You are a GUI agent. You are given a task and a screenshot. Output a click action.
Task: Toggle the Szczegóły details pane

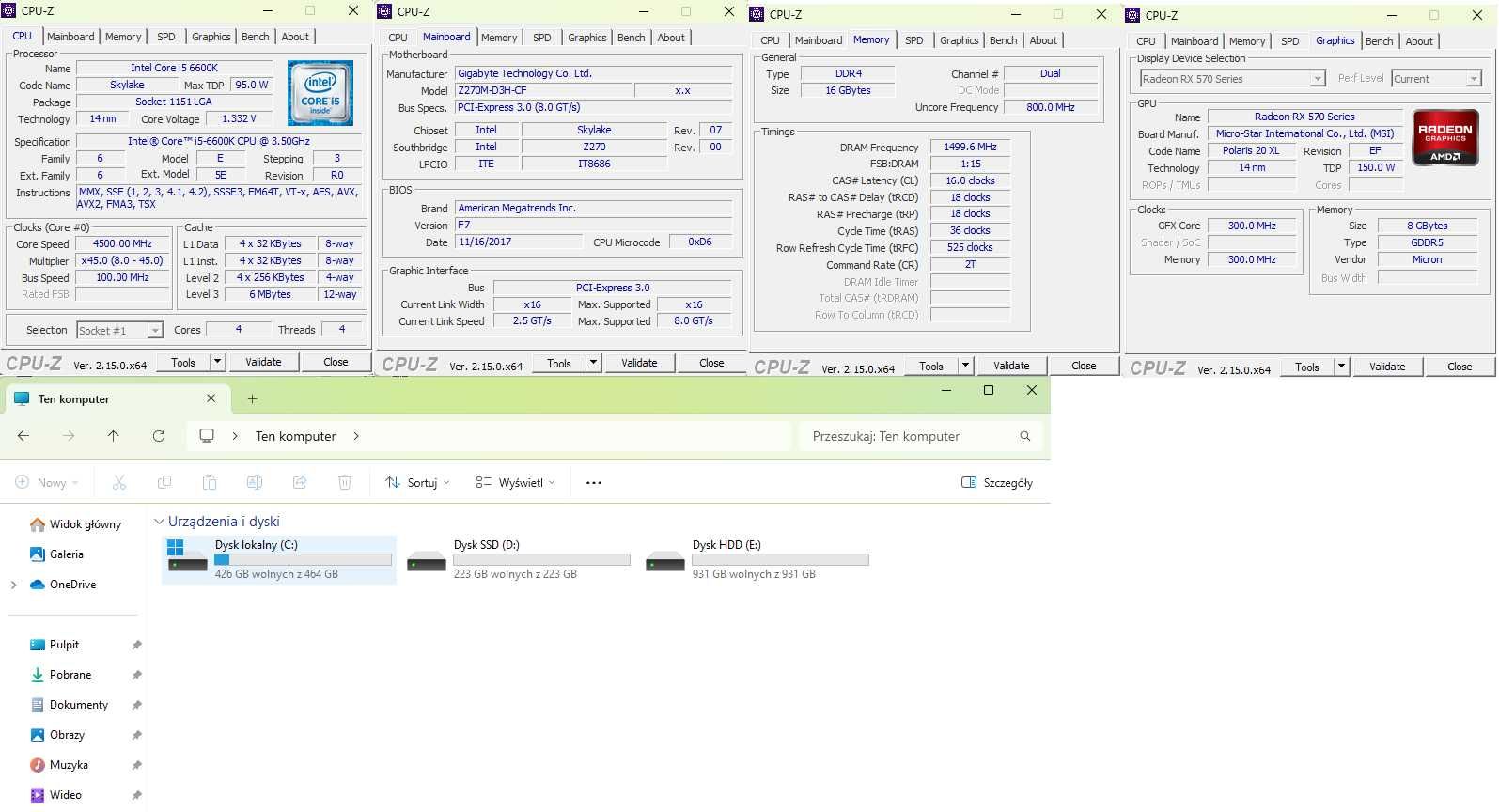pyautogui.click(x=997, y=482)
